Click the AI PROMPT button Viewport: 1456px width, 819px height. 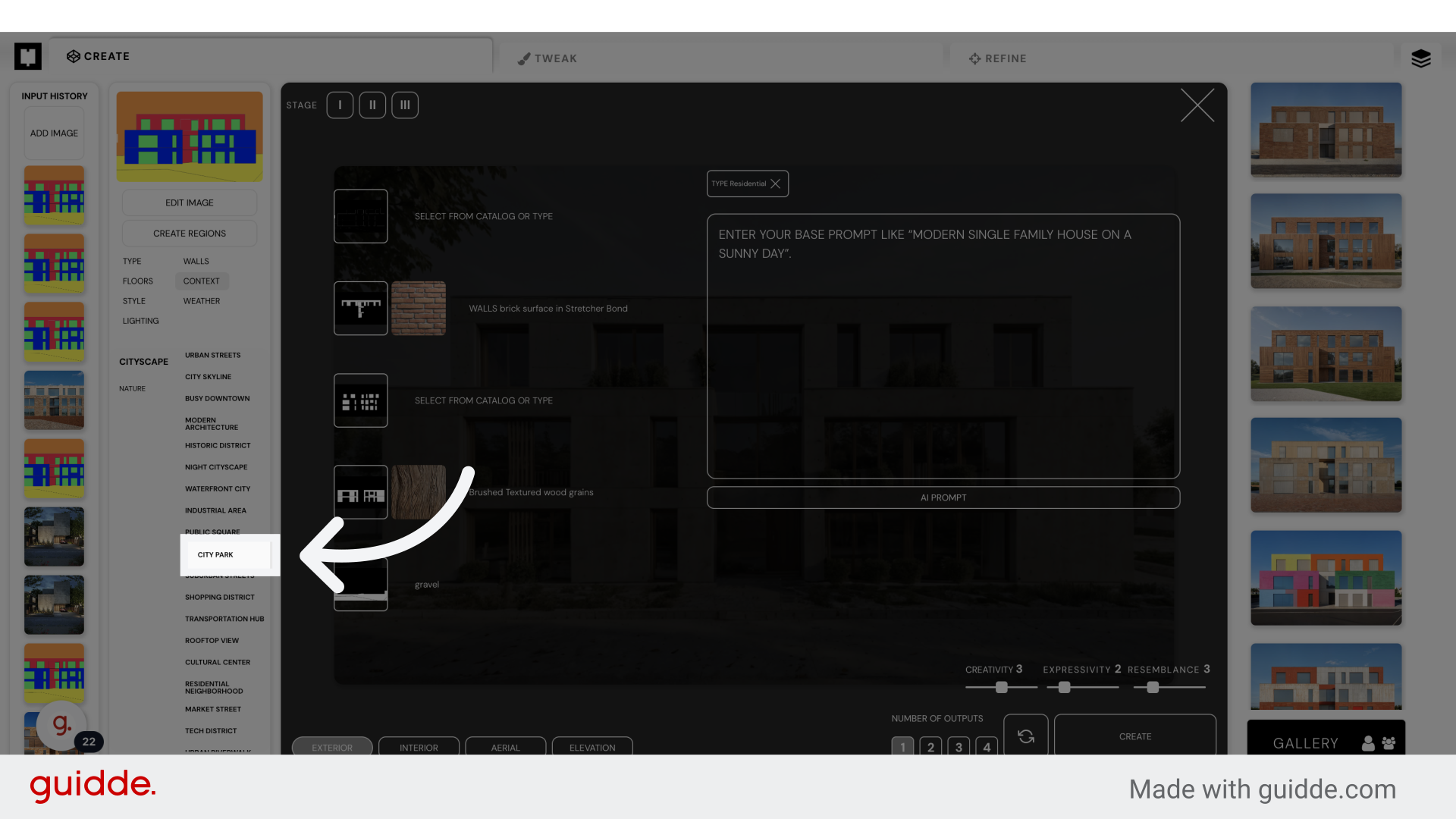(x=943, y=497)
